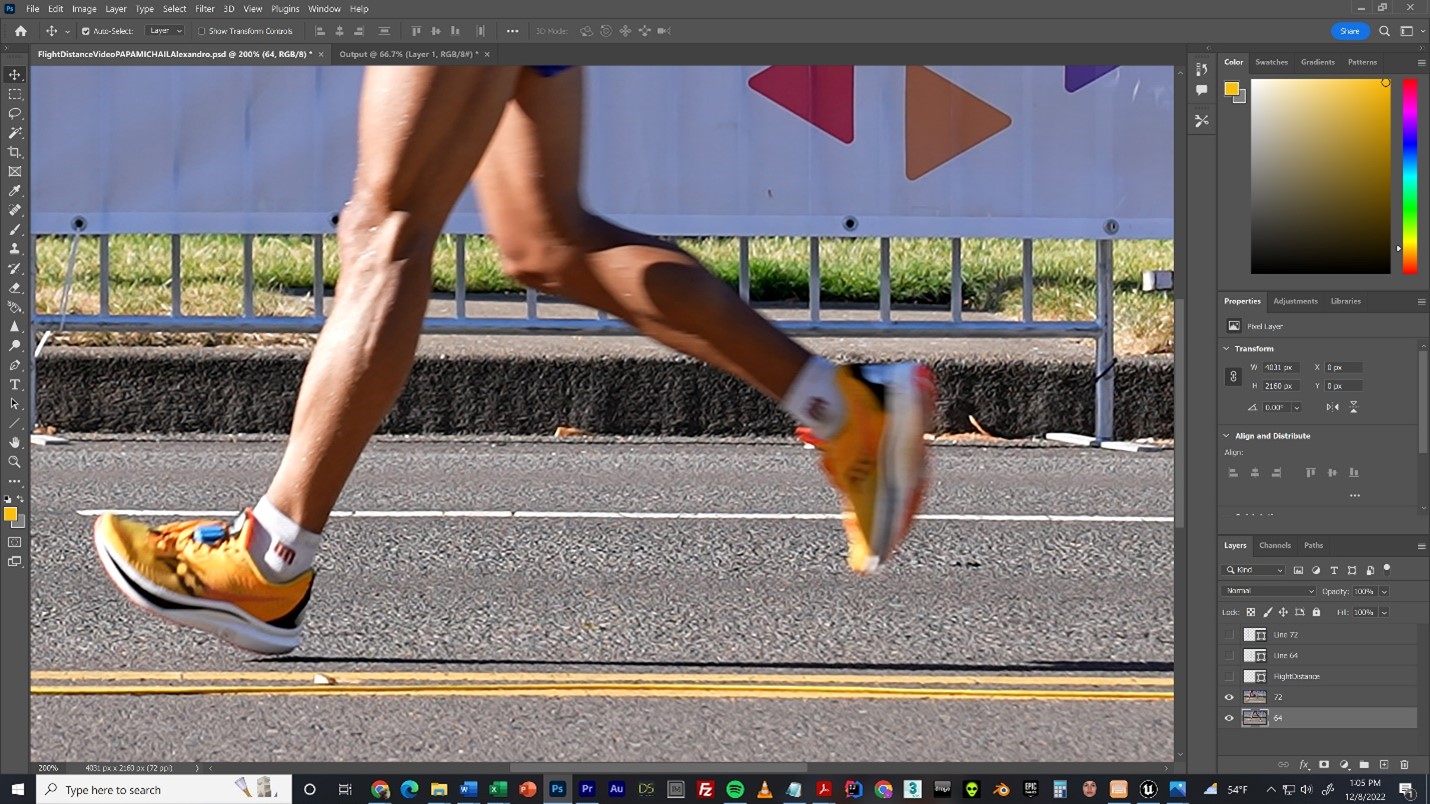1430x804 pixels.
Task: Select the Move tool in the toolbar
Action: [15, 75]
